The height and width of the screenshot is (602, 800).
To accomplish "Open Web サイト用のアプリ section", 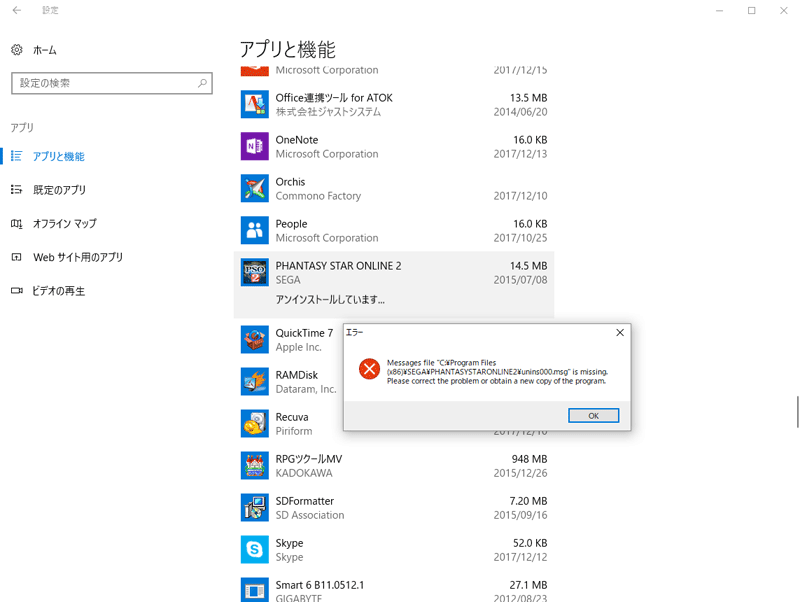I will 78,257.
